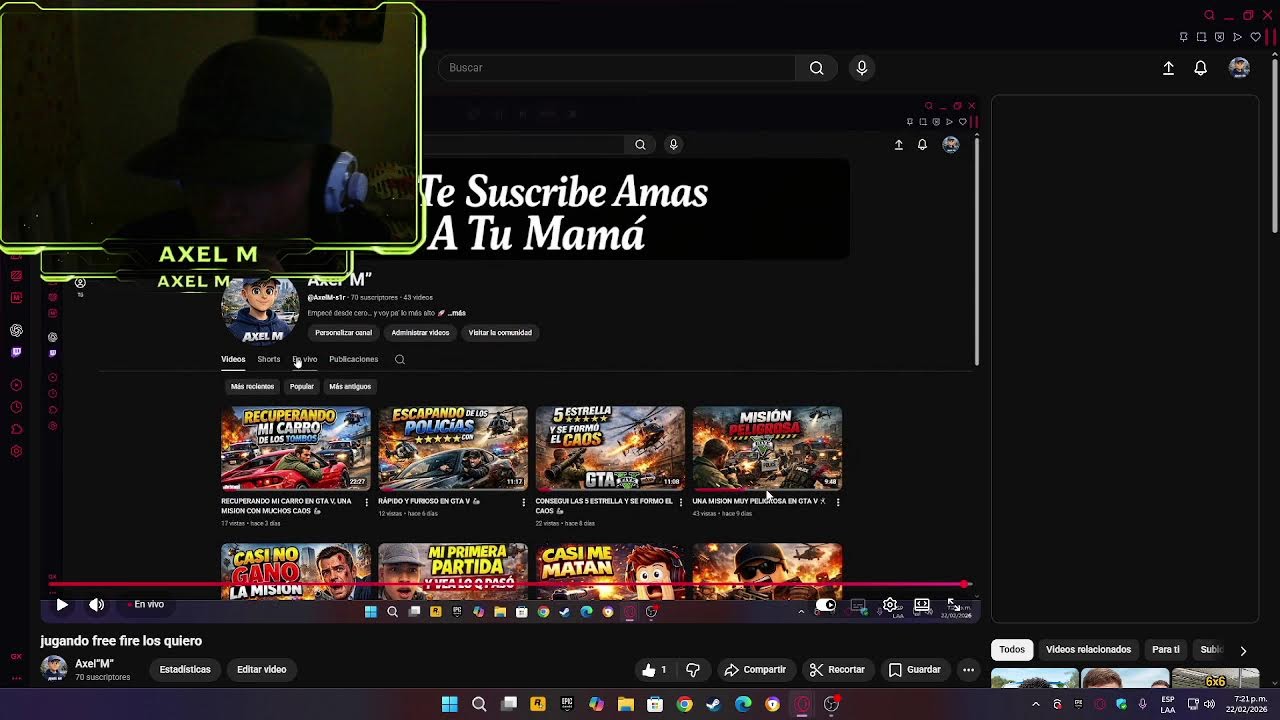This screenshot has height=720, width=1280.
Task: Click Visitar la comunidad button
Action: (500, 333)
